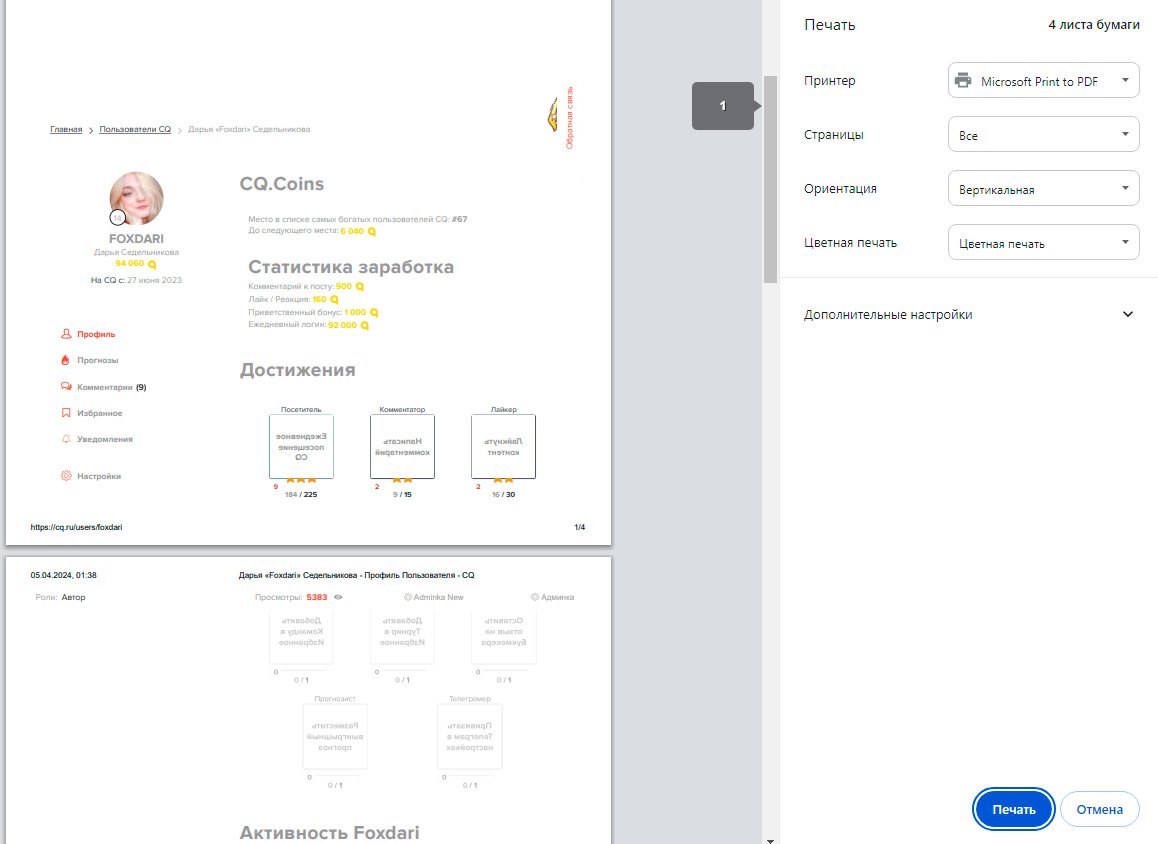Click the flame icon beside Прогнозы

tap(66, 360)
